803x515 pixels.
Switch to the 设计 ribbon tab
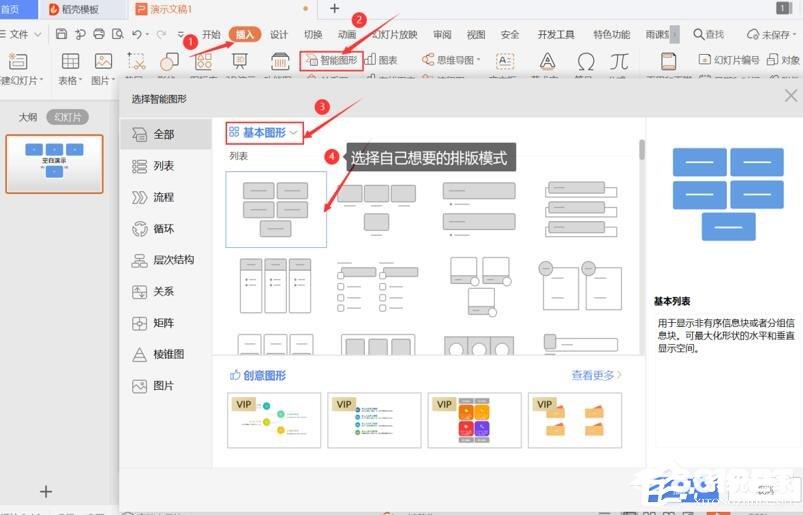pos(279,34)
